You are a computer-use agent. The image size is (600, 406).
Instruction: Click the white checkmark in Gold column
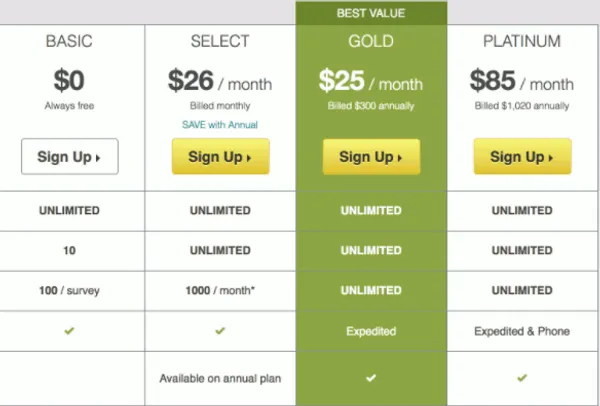[x=371, y=378]
